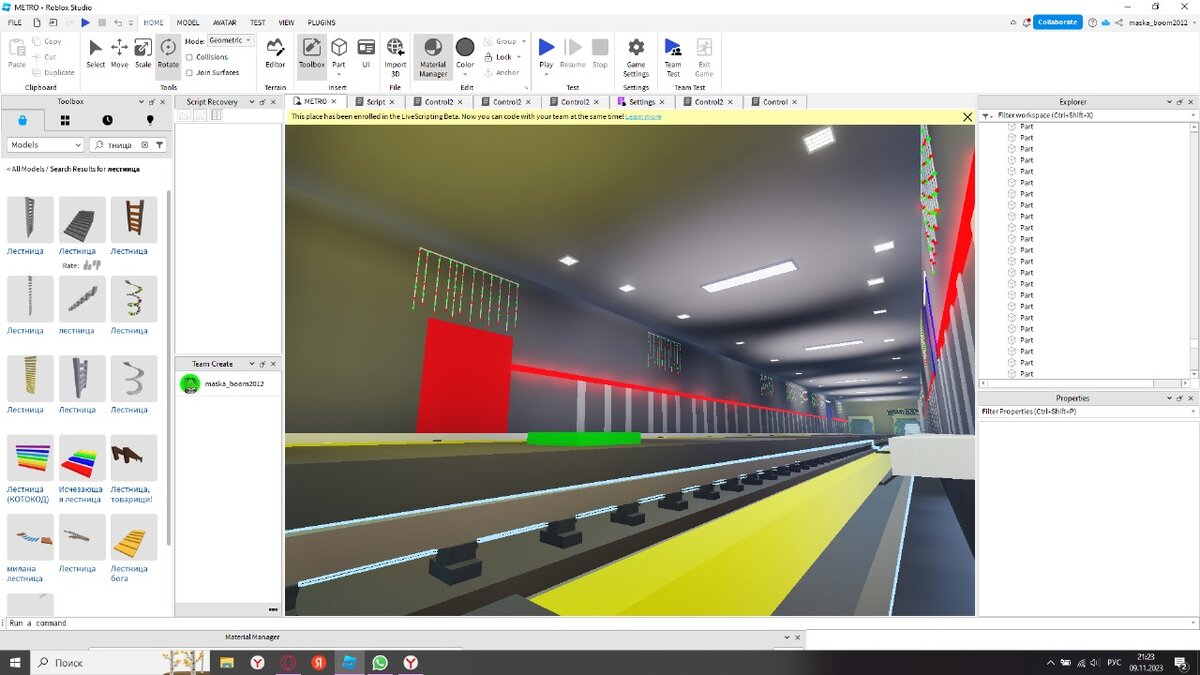Click the Collaborate button
This screenshot has height=675, width=1200.
click(x=1058, y=22)
